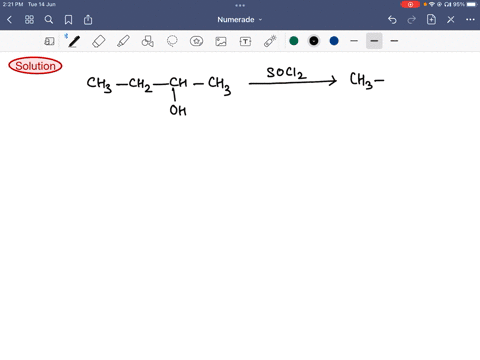Go back with the left chevron
Screen dimensions: 480x360
[9, 20]
